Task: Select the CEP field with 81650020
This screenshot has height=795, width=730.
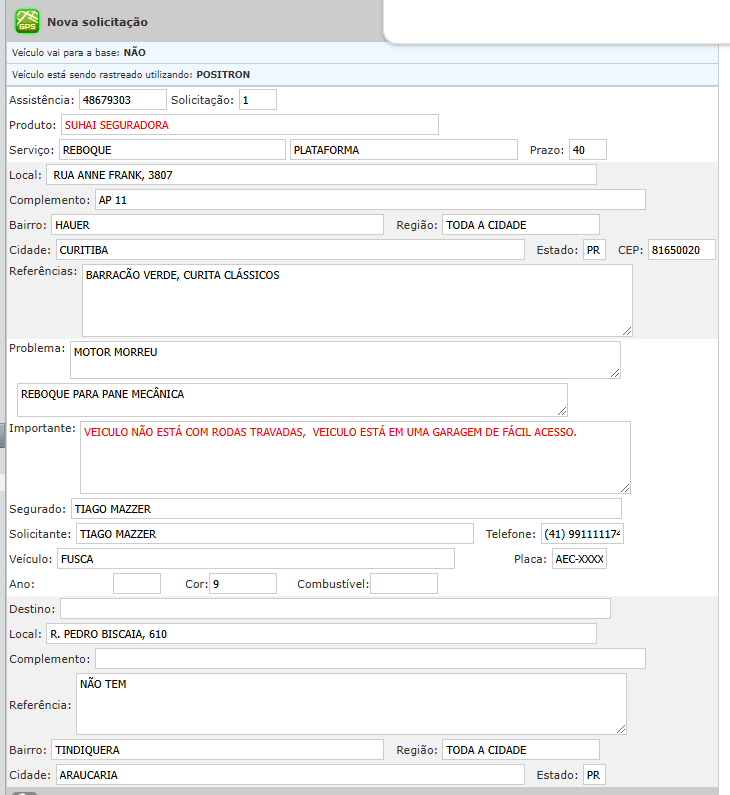Action: pos(681,250)
